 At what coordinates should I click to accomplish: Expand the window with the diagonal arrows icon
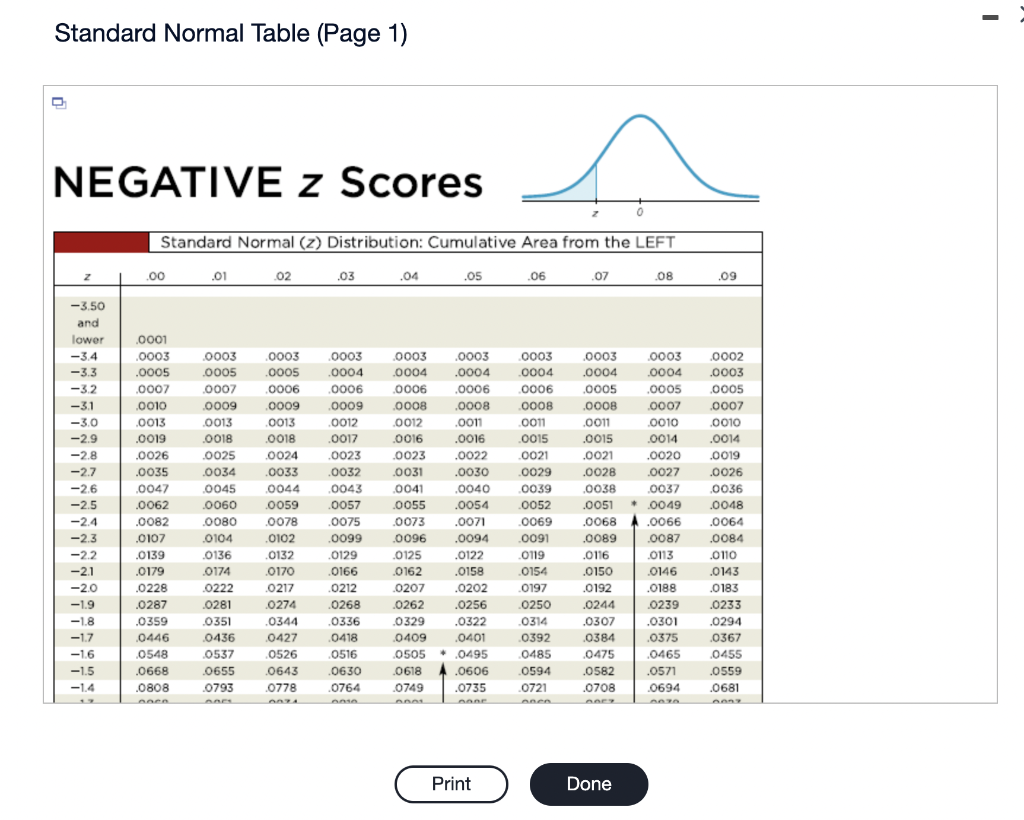[x=1019, y=16]
